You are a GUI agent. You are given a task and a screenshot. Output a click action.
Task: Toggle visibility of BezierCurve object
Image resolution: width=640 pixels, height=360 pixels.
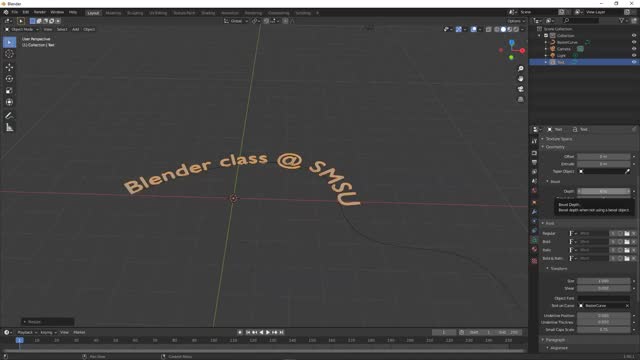tap(634, 42)
